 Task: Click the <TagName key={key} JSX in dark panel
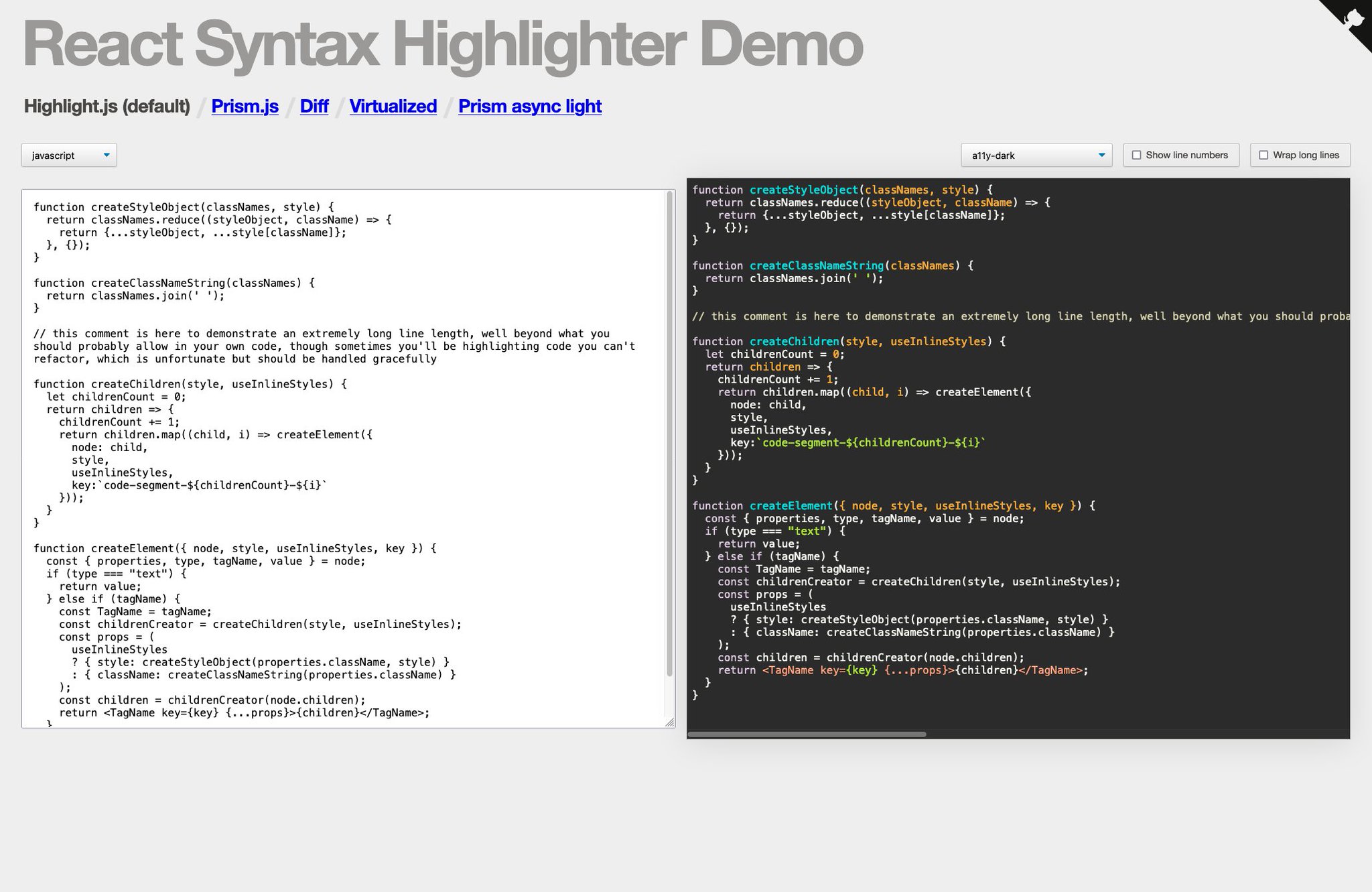point(820,670)
